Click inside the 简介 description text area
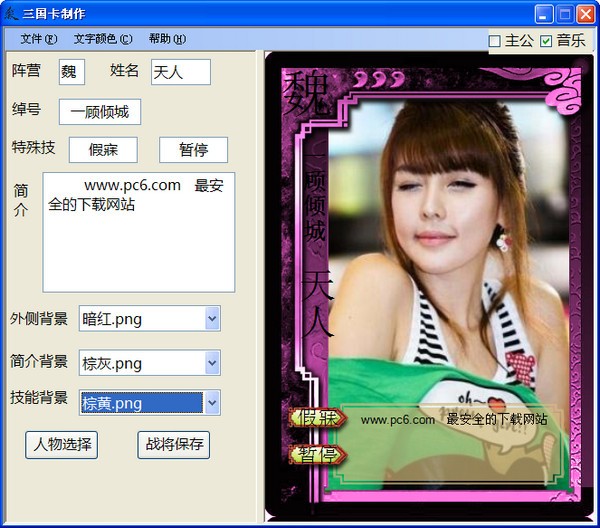 click(x=138, y=232)
